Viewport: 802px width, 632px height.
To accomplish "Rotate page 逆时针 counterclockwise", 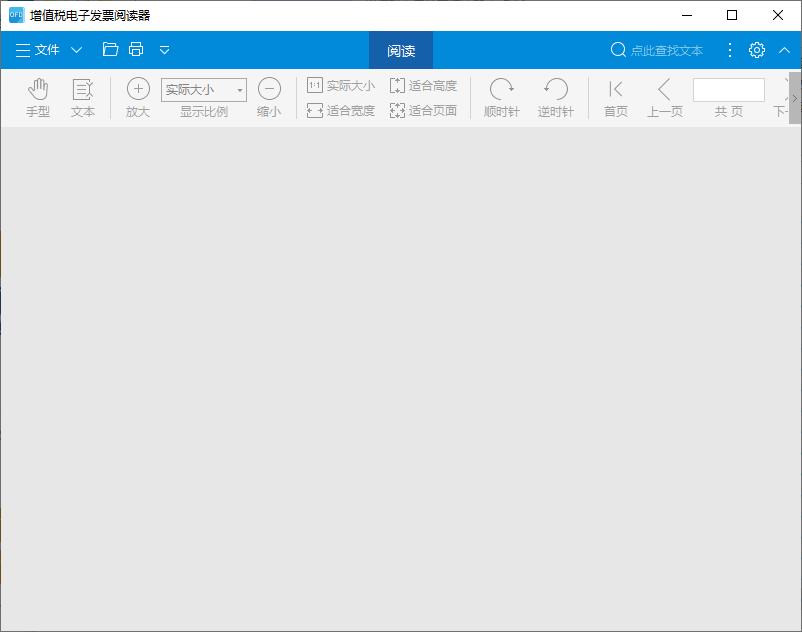I will click(x=555, y=98).
